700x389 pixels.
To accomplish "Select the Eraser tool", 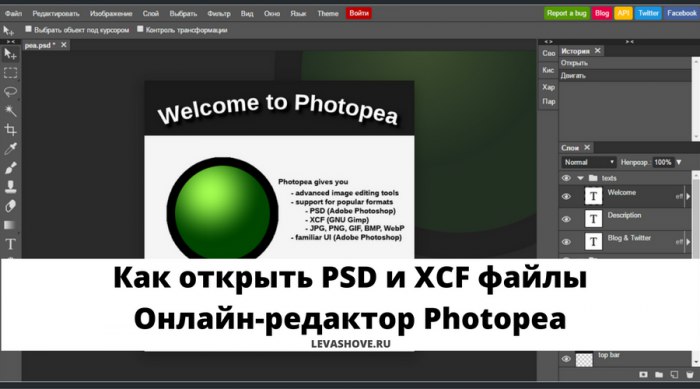I will coord(10,206).
